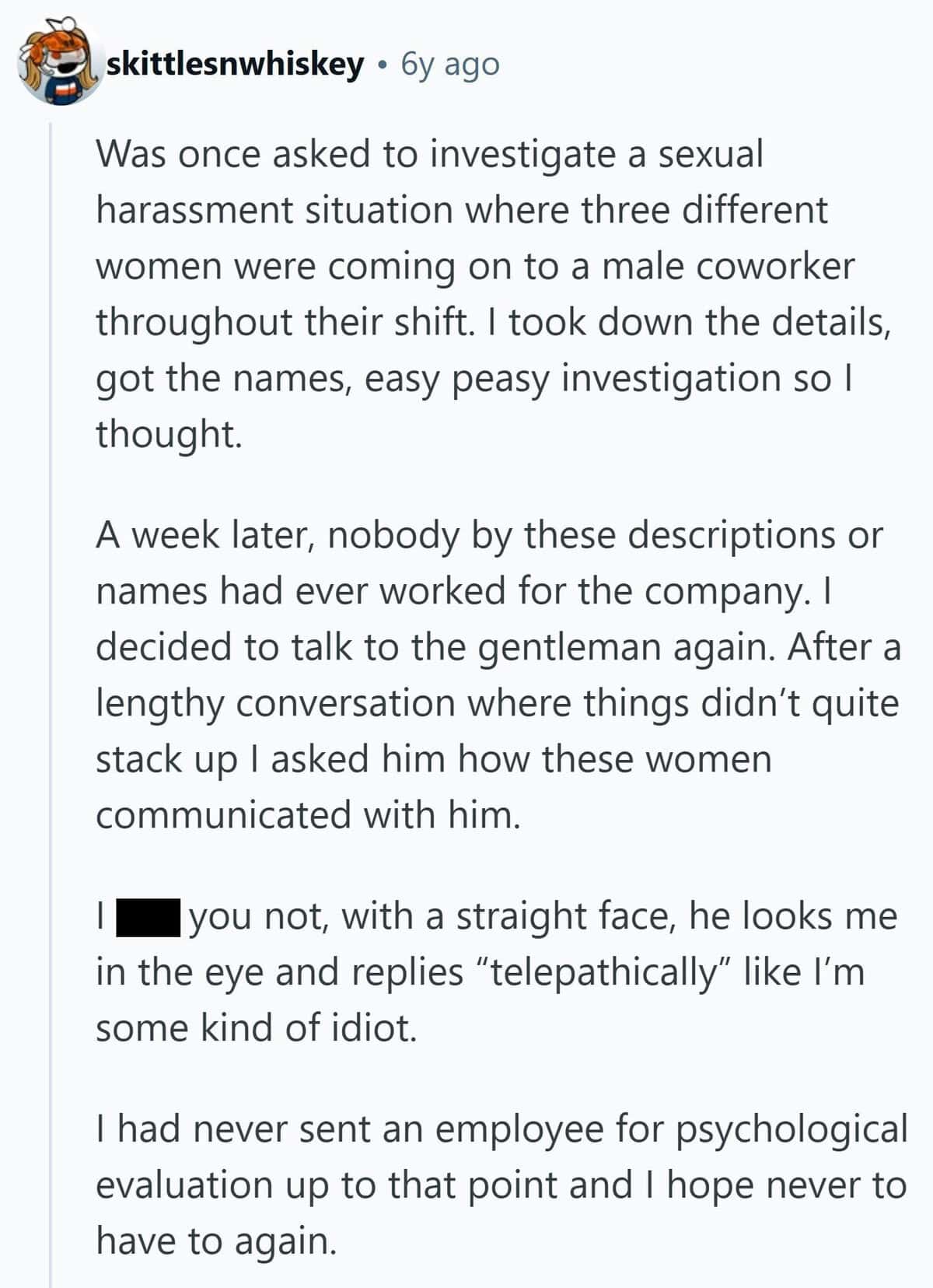Click the dot separator after the username
933x1288 pixels.
[382, 67]
